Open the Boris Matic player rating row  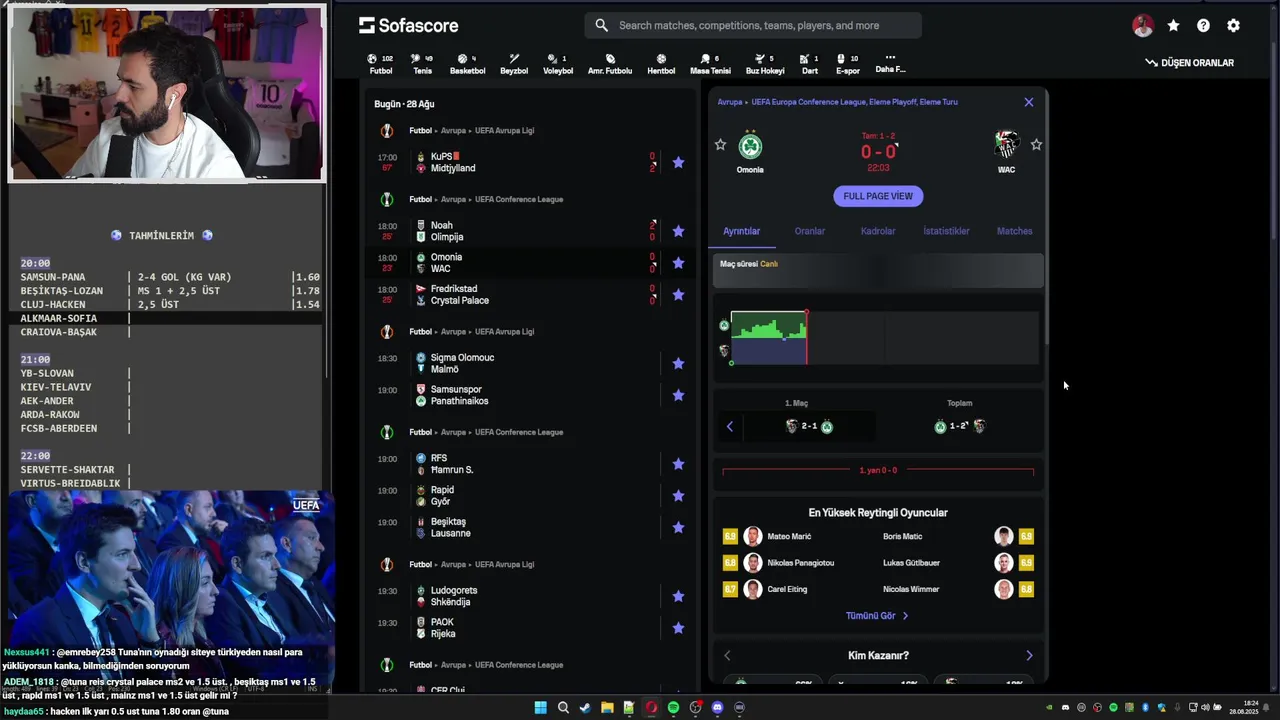[x=958, y=537]
